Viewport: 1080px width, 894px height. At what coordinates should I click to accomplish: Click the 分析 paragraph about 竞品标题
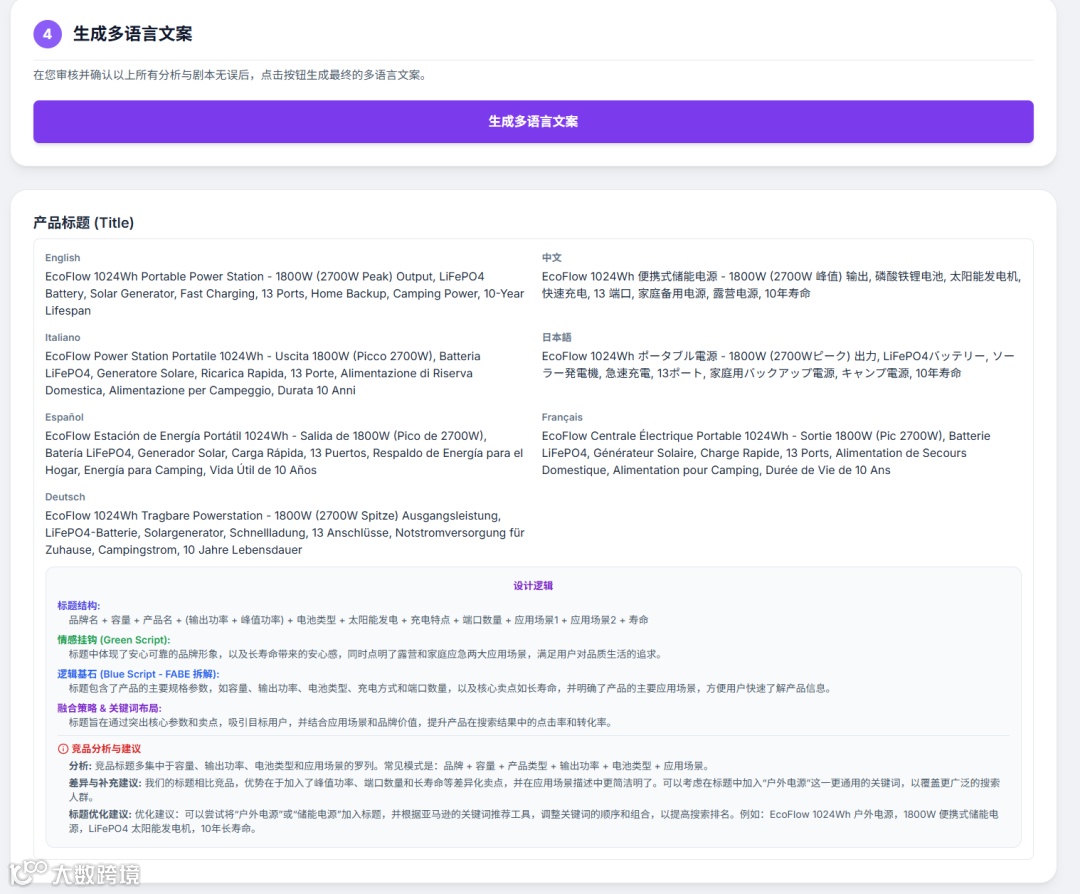(x=390, y=766)
